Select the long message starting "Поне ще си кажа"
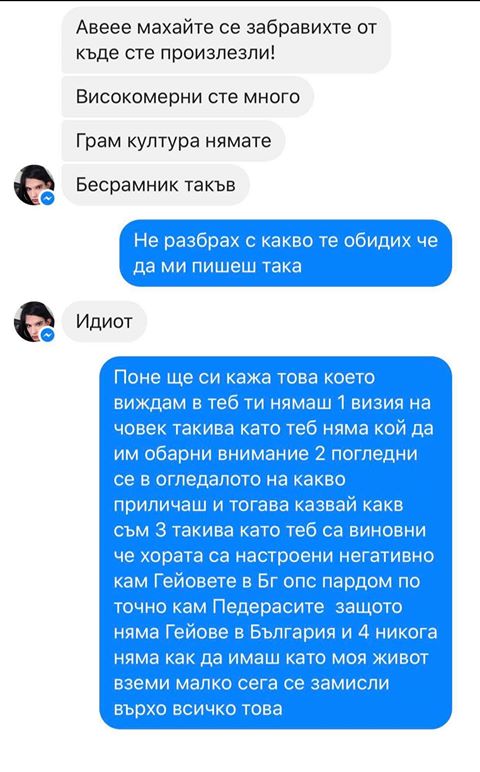 pos(276,543)
